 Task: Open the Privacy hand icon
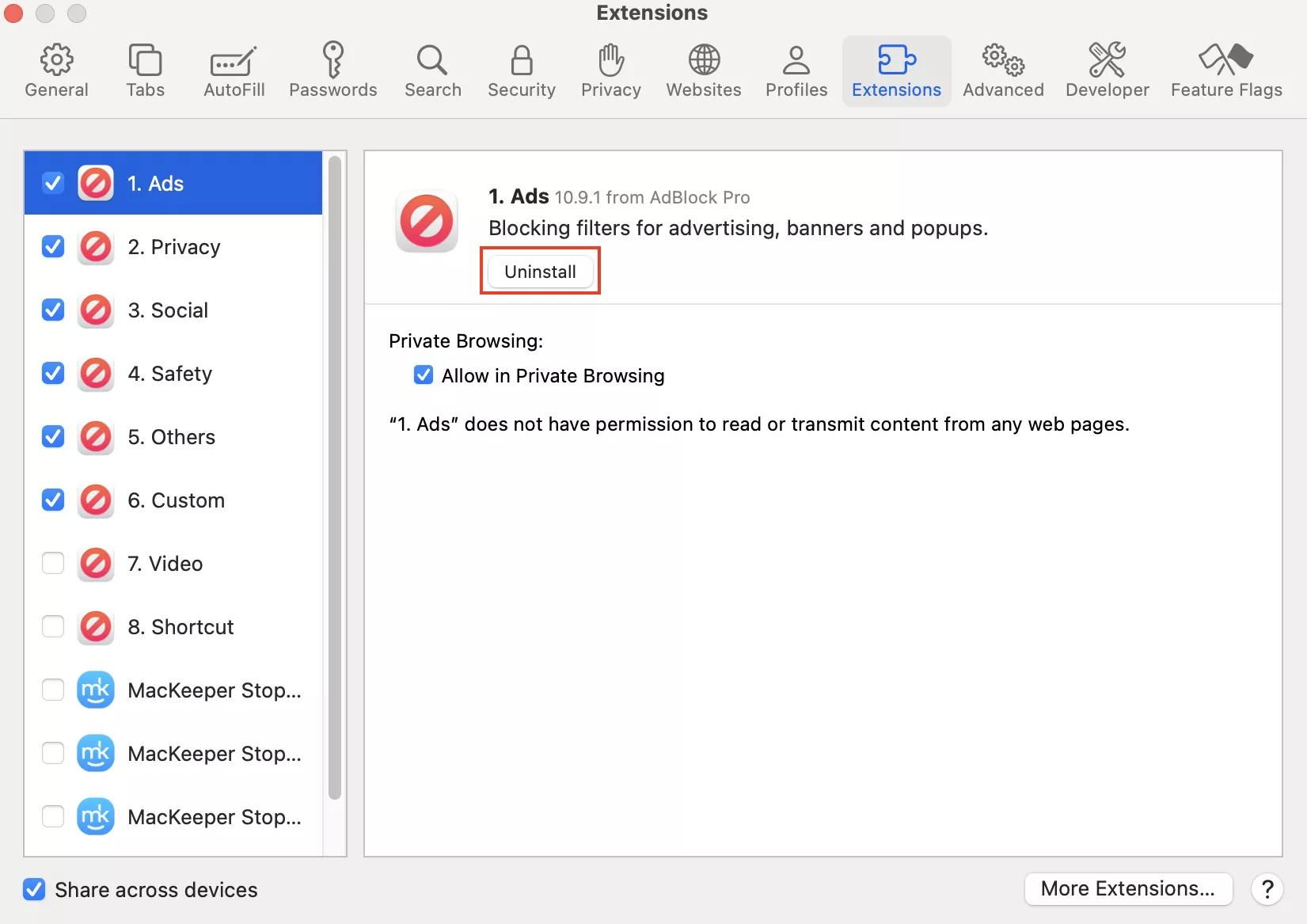[x=610, y=60]
